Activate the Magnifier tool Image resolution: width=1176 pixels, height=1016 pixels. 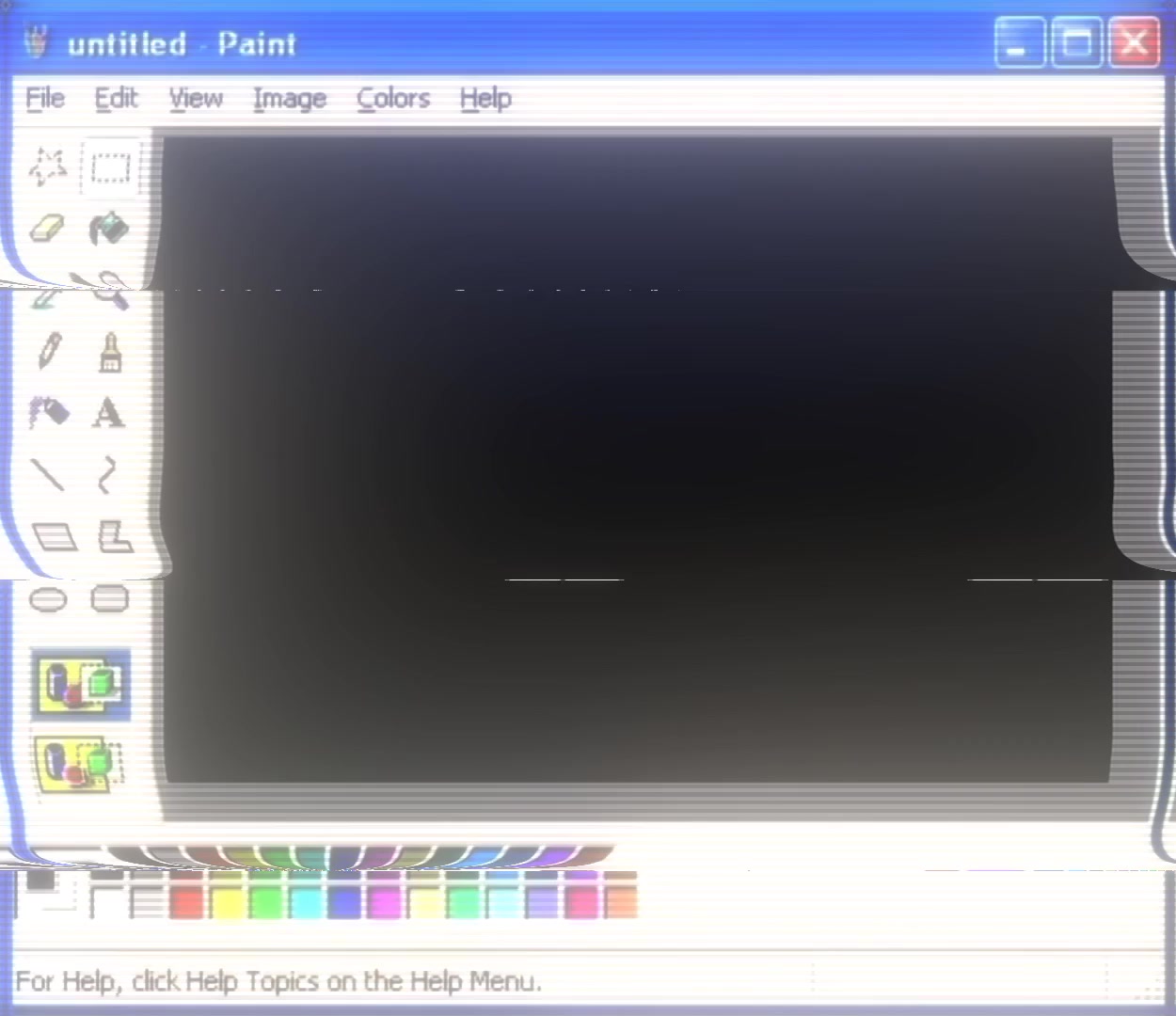tap(112, 290)
